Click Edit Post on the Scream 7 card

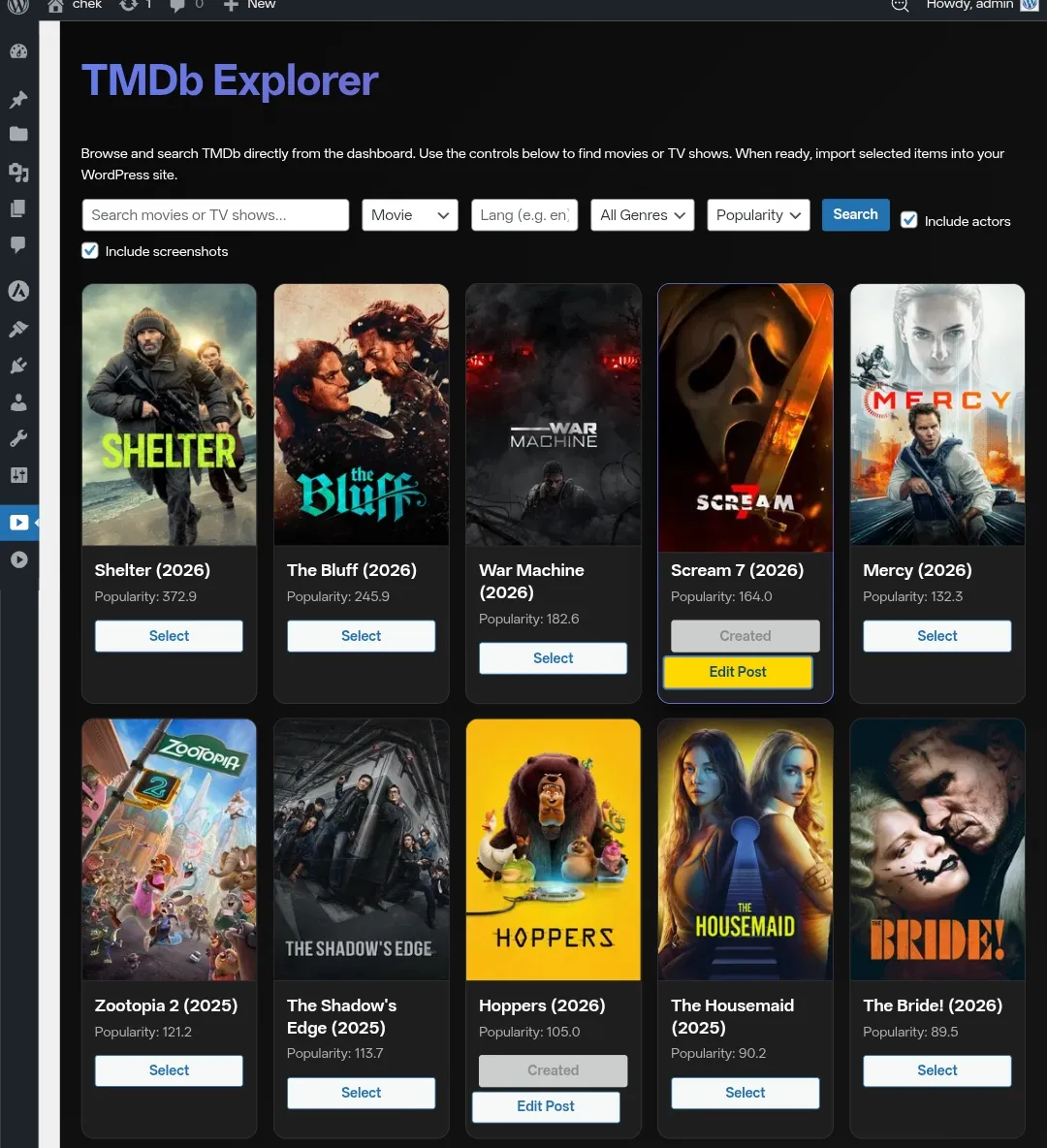[x=737, y=672]
